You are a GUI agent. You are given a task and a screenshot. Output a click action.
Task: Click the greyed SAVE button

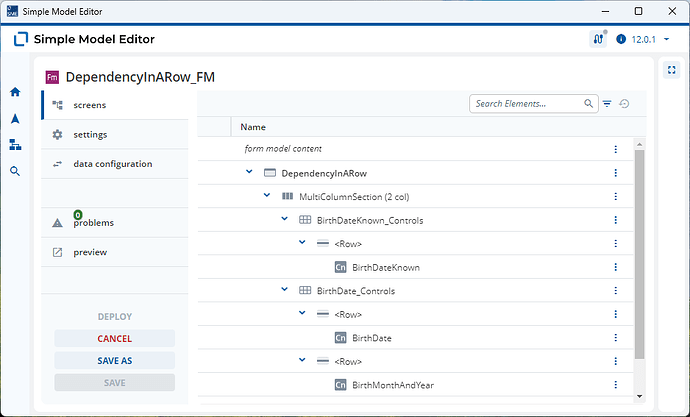115,383
